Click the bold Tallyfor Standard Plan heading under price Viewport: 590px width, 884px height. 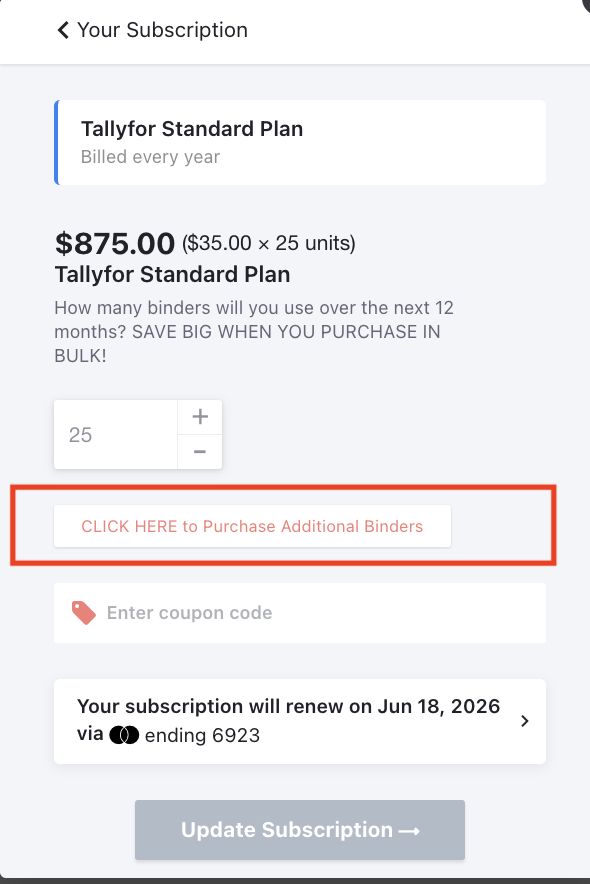(172, 275)
